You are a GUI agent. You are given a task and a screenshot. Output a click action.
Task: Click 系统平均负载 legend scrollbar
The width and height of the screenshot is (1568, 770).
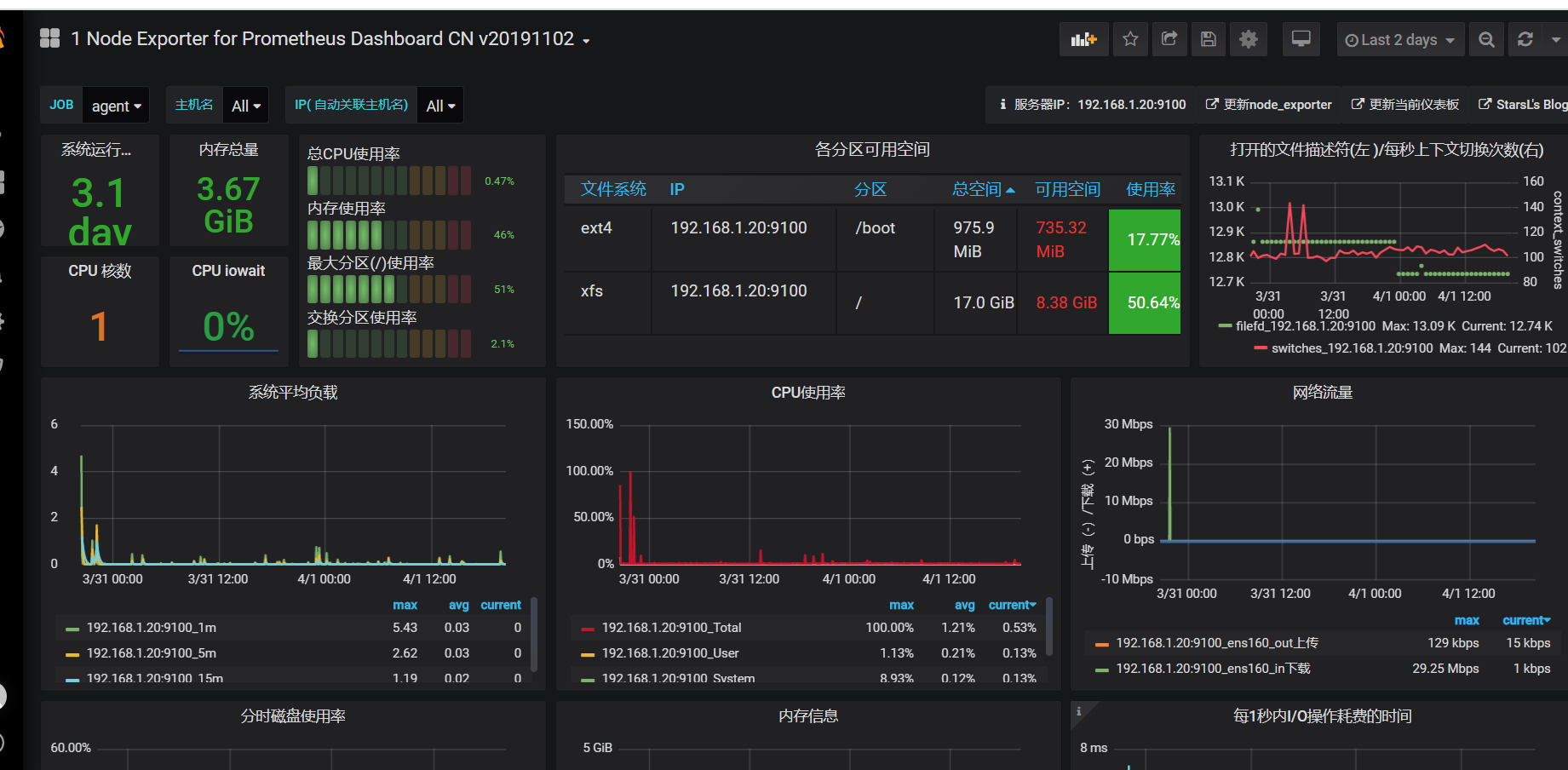point(534,635)
